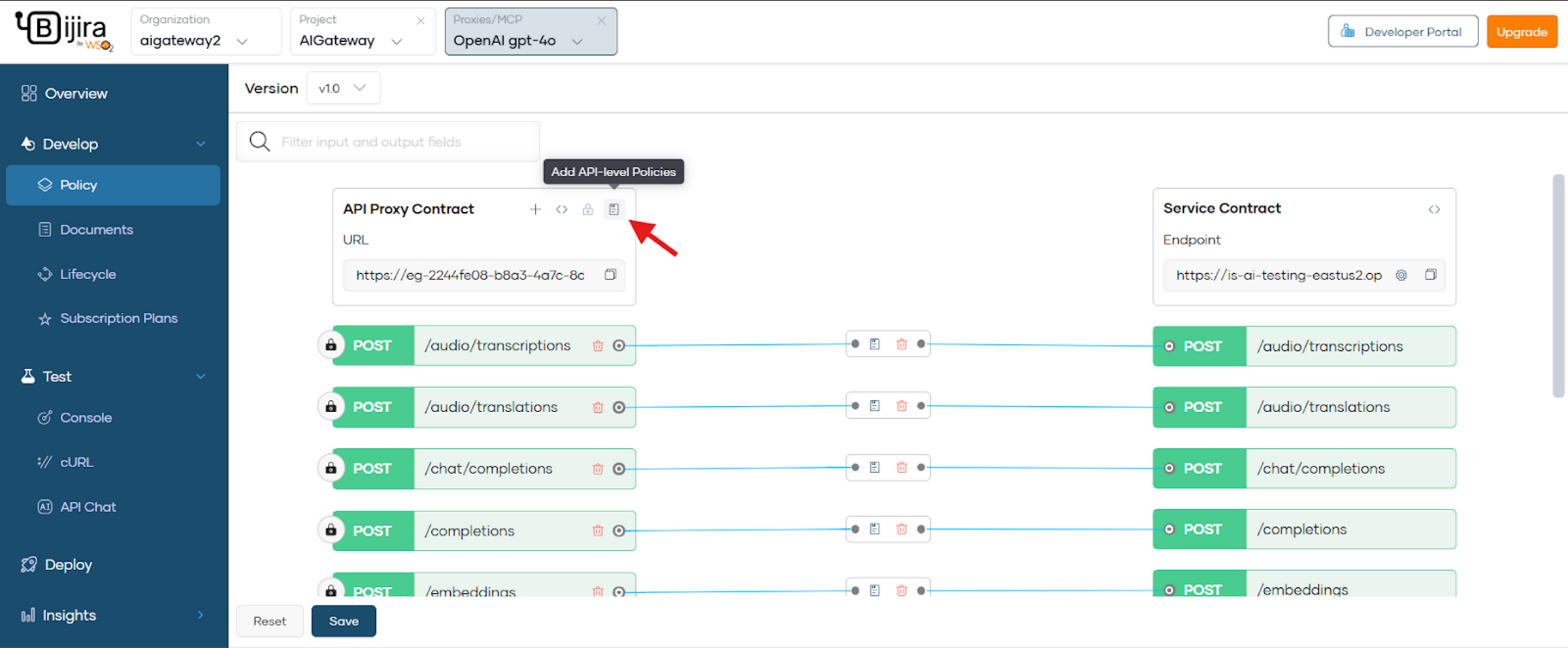Open the Version v1.0 dropdown
Viewport: 1568px width, 648px height.
pos(342,88)
